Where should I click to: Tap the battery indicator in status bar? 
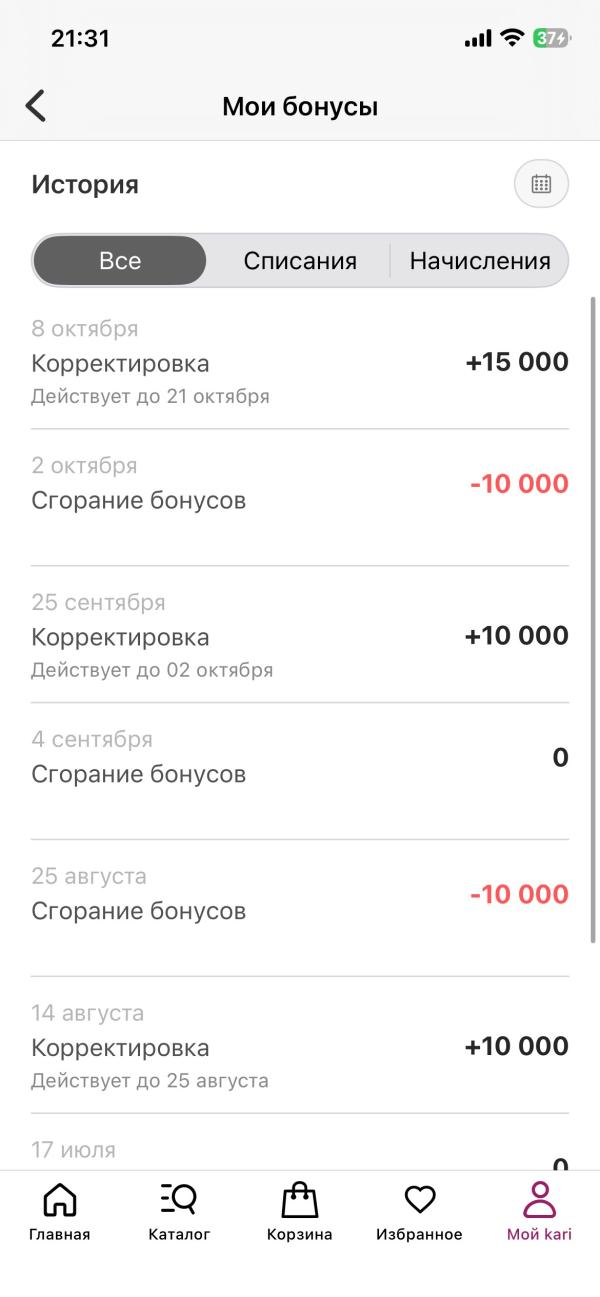[551, 38]
